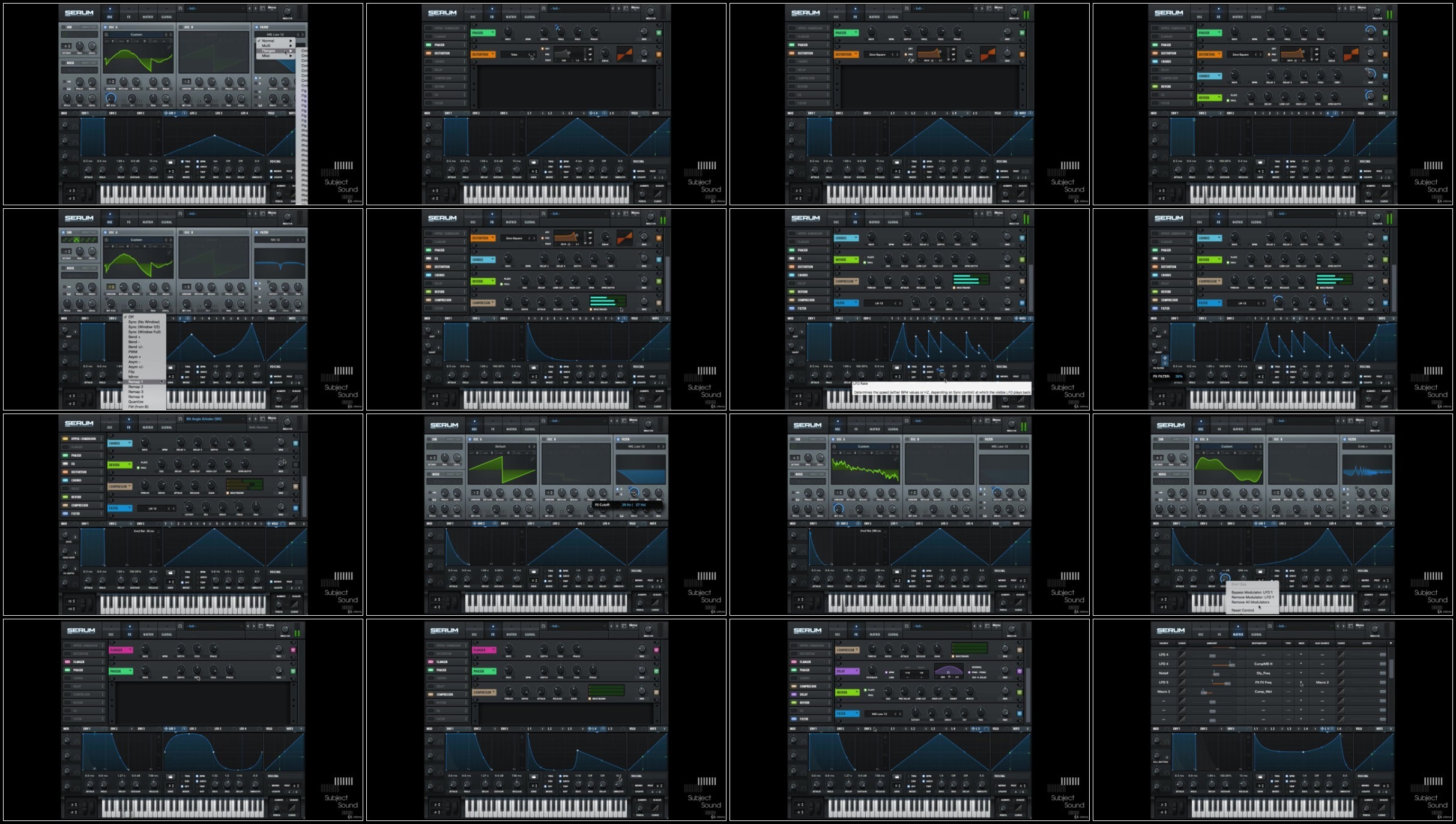Viewport: 1456px width, 824px height.
Task: Click the next-type arrow beside Tube
Action: tap(535, 55)
